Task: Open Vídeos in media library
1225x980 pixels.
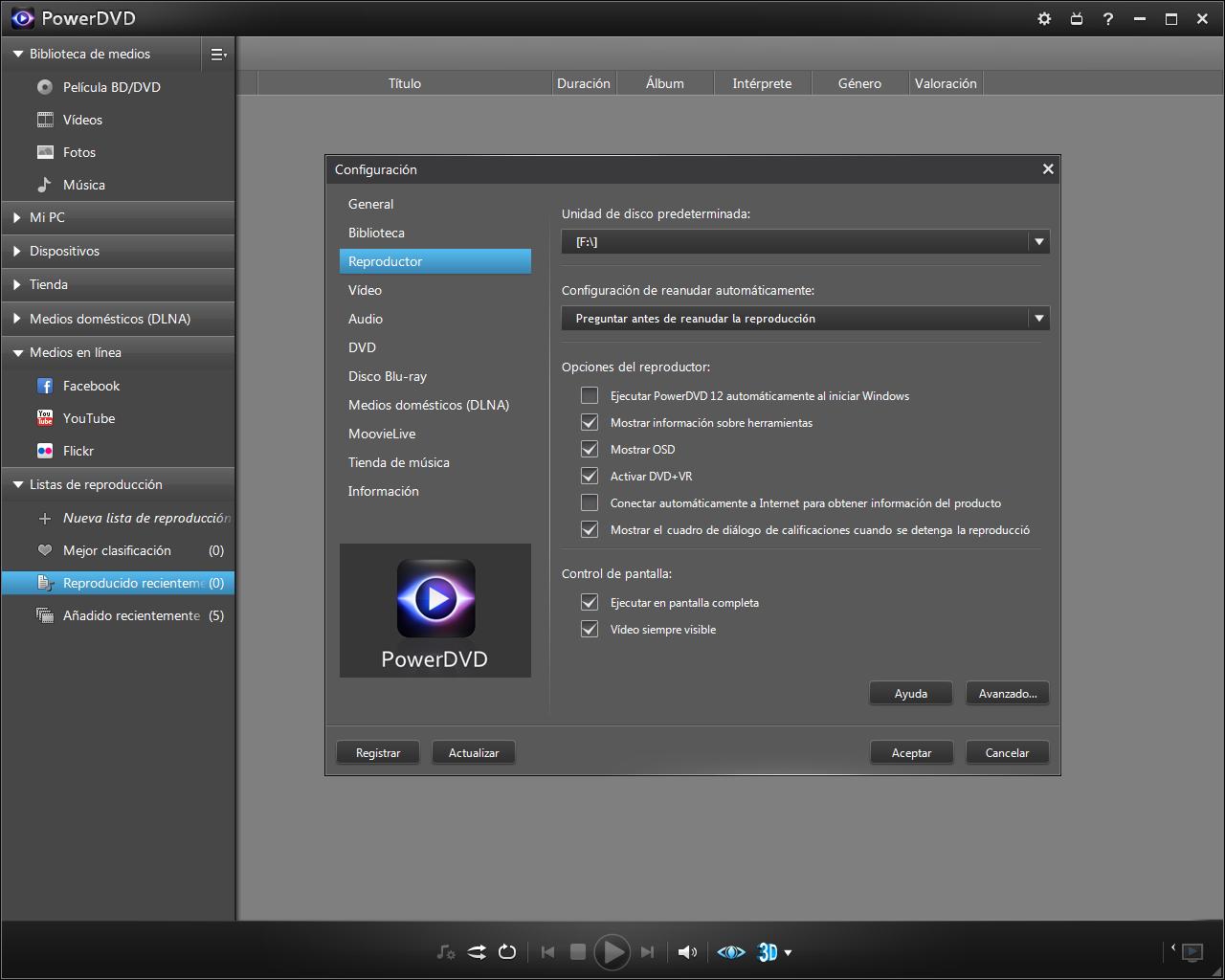Action: tap(82, 120)
